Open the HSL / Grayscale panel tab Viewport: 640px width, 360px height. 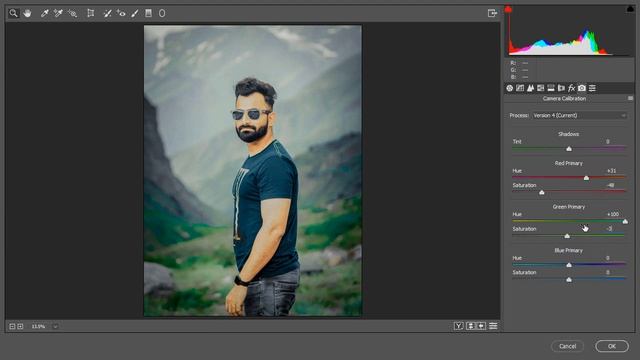pyautogui.click(x=540, y=88)
